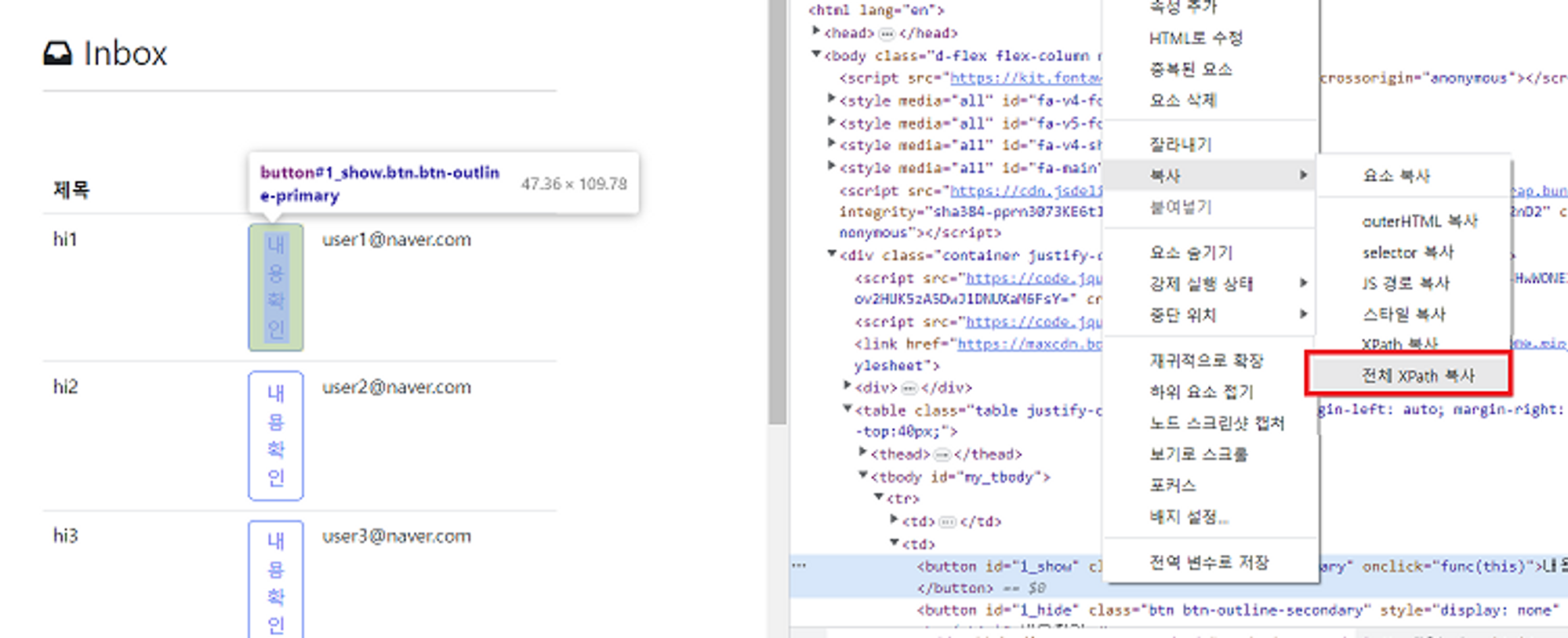Collapse the body element node
The height and width of the screenshot is (638, 1568).
click(816, 55)
